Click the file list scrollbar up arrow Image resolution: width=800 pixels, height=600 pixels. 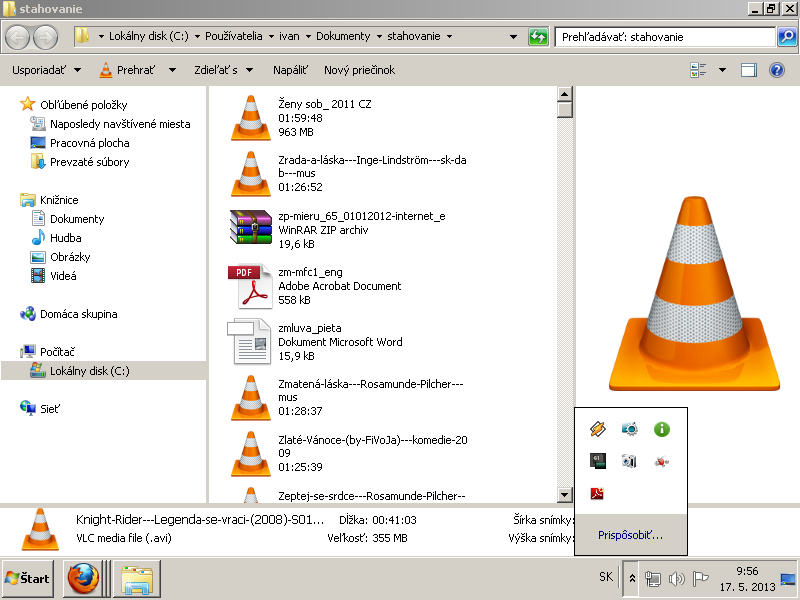(564, 94)
